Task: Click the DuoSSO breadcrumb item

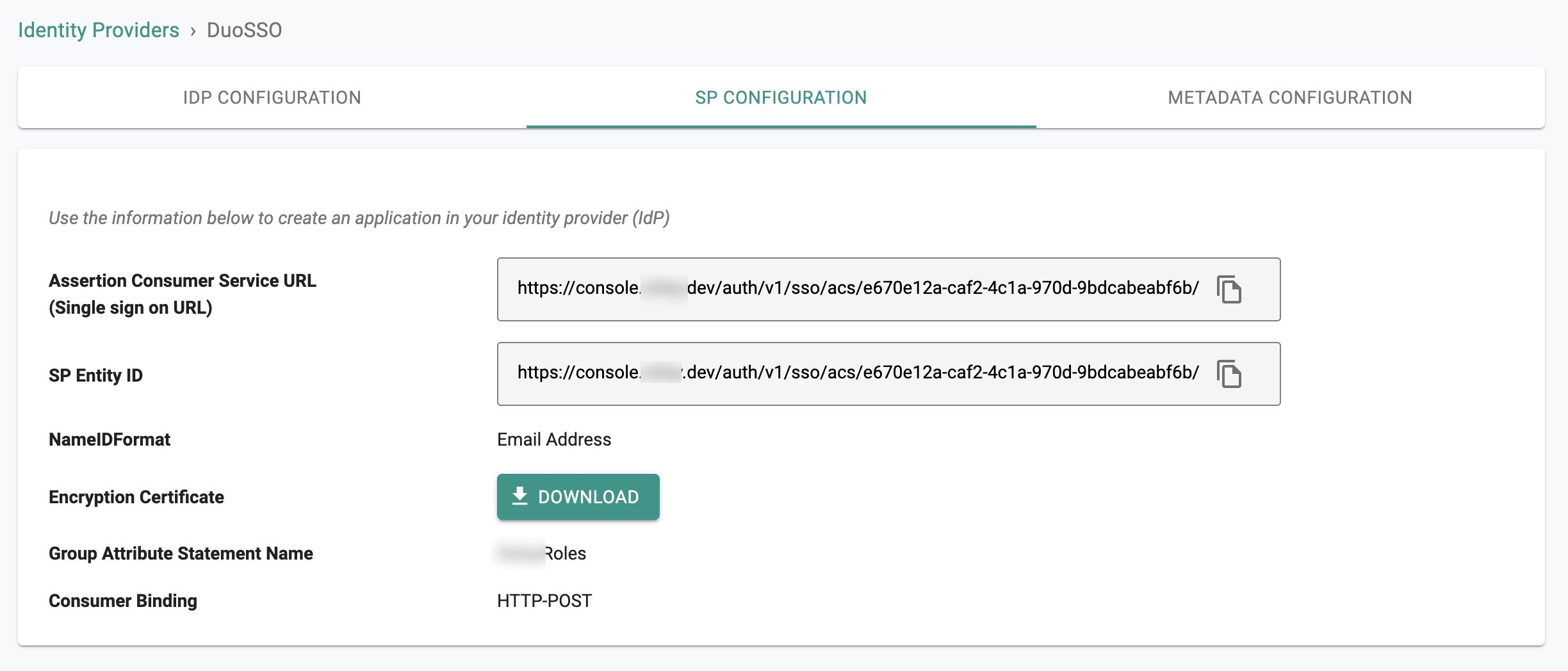Action: point(244,30)
